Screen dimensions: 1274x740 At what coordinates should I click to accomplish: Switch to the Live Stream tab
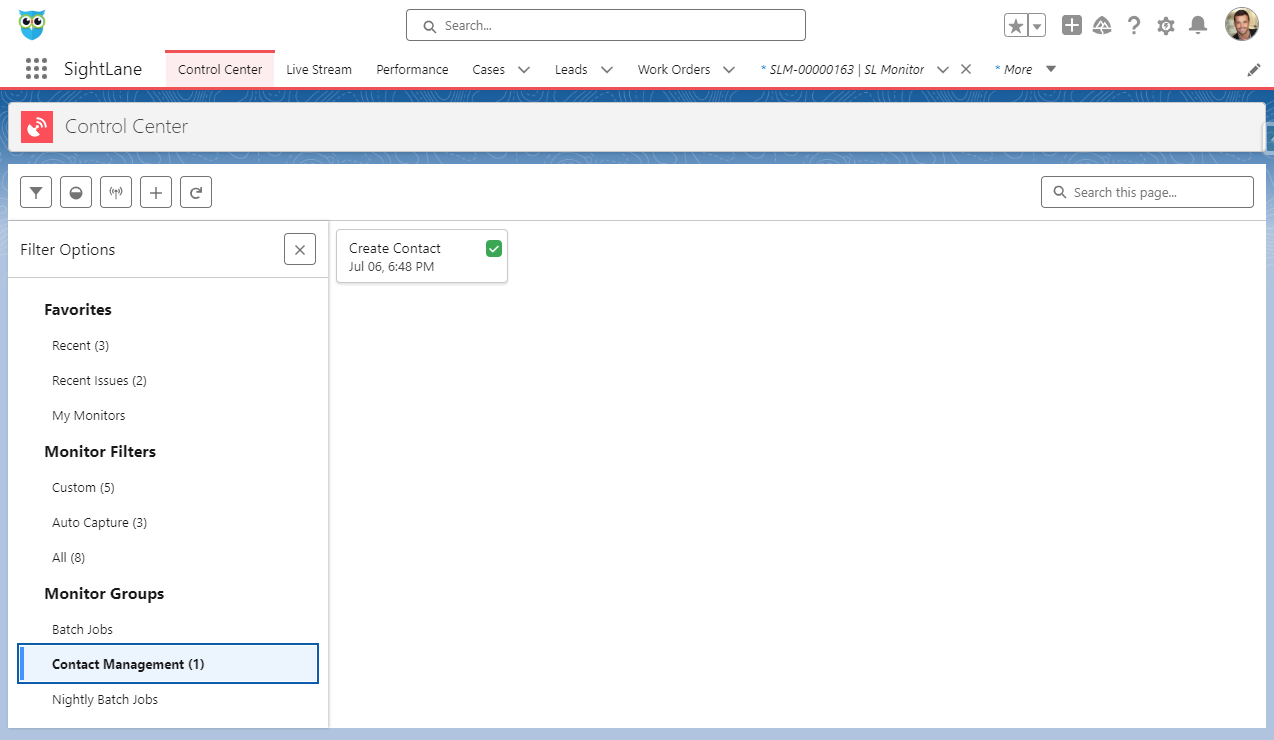(x=319, y=70)
